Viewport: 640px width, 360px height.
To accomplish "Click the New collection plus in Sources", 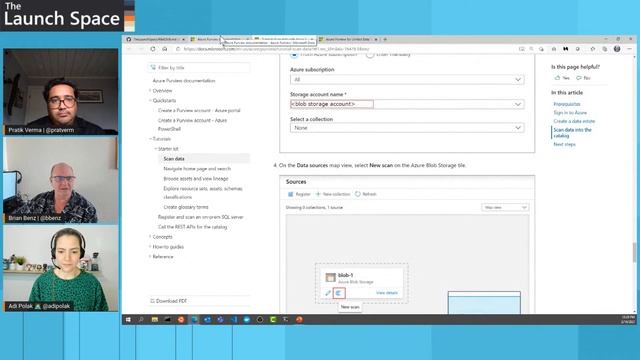I will (318, 194).
